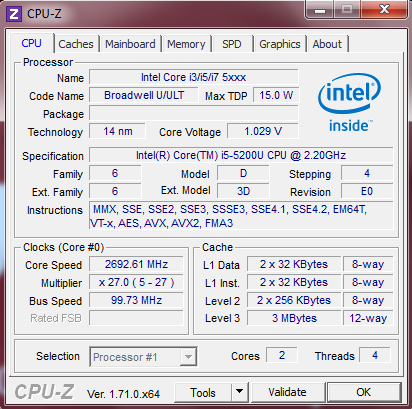Image resolution: width=412 pixels, height=409 pixels.
Task: Close the CPU-Z window
Action: pos(384,9)
